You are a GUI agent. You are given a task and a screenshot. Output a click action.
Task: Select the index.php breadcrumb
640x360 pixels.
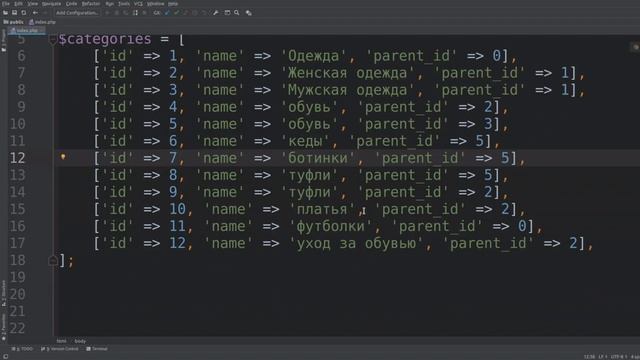[x=42, y=22]
